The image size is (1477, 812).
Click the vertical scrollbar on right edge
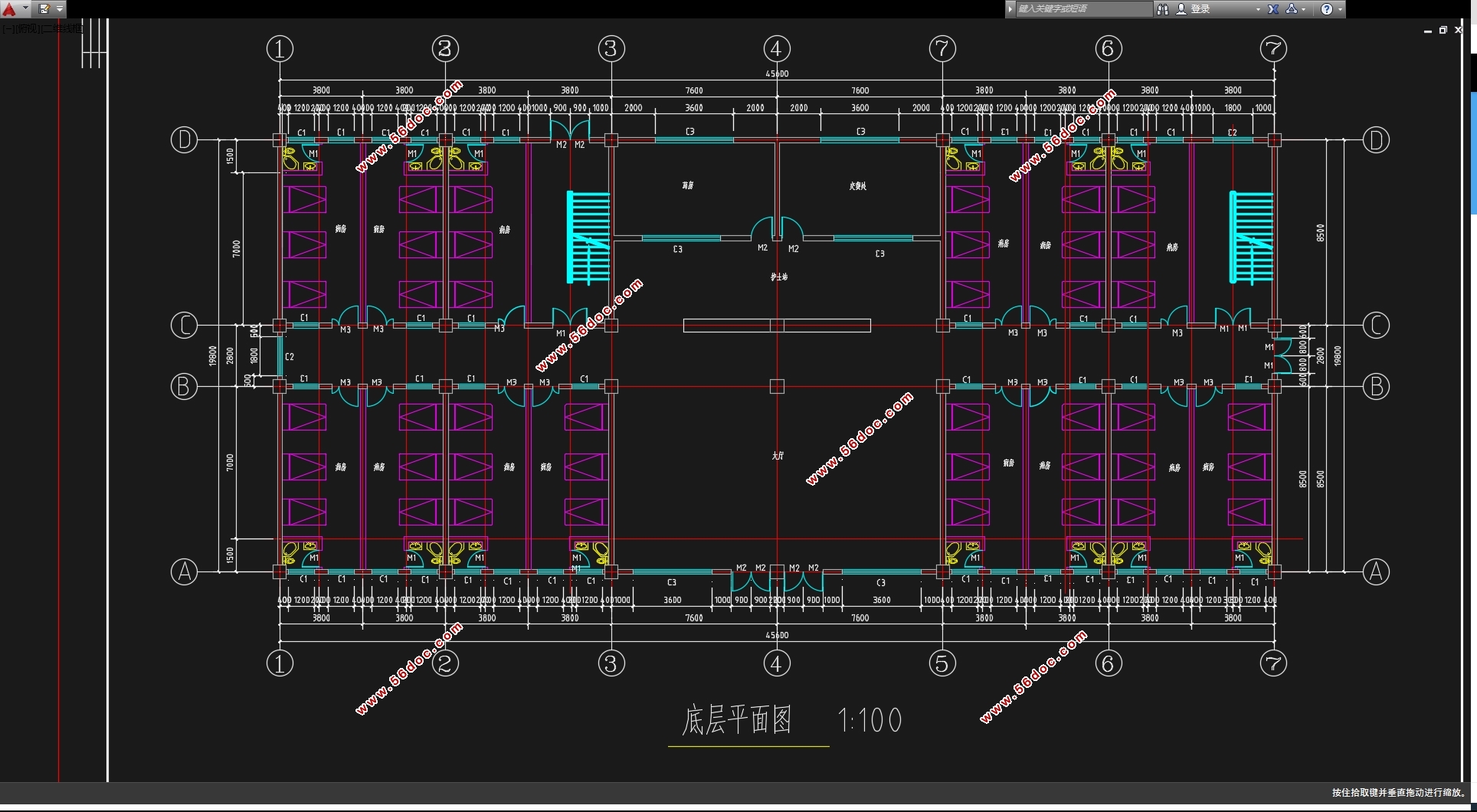click(1472, 153)
